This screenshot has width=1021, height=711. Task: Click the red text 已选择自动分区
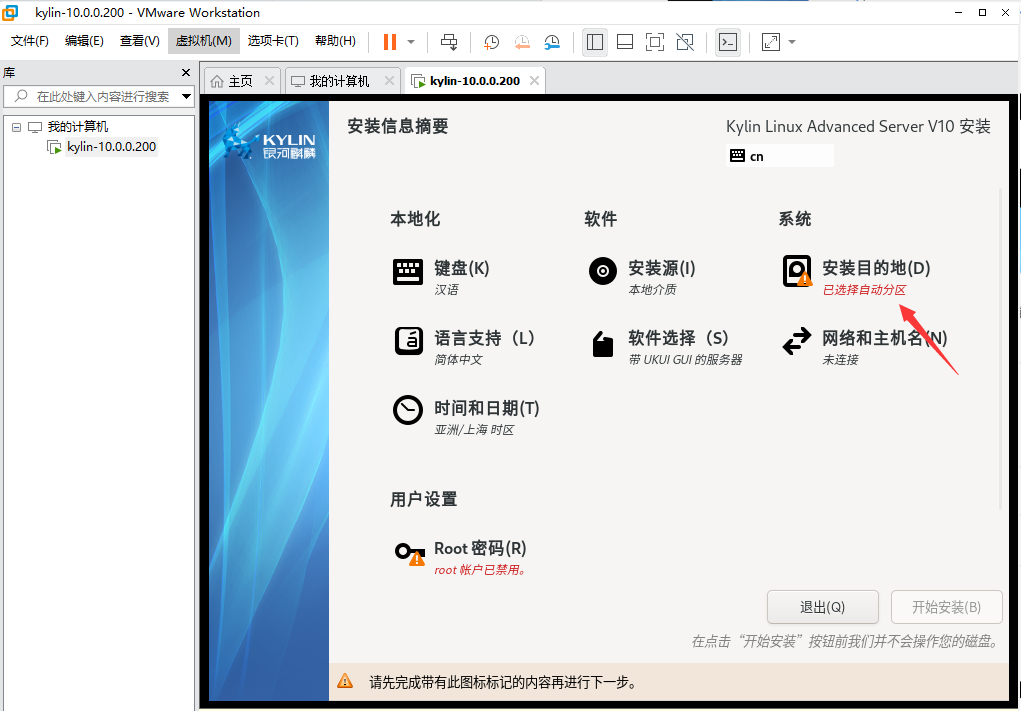point(864,290)
